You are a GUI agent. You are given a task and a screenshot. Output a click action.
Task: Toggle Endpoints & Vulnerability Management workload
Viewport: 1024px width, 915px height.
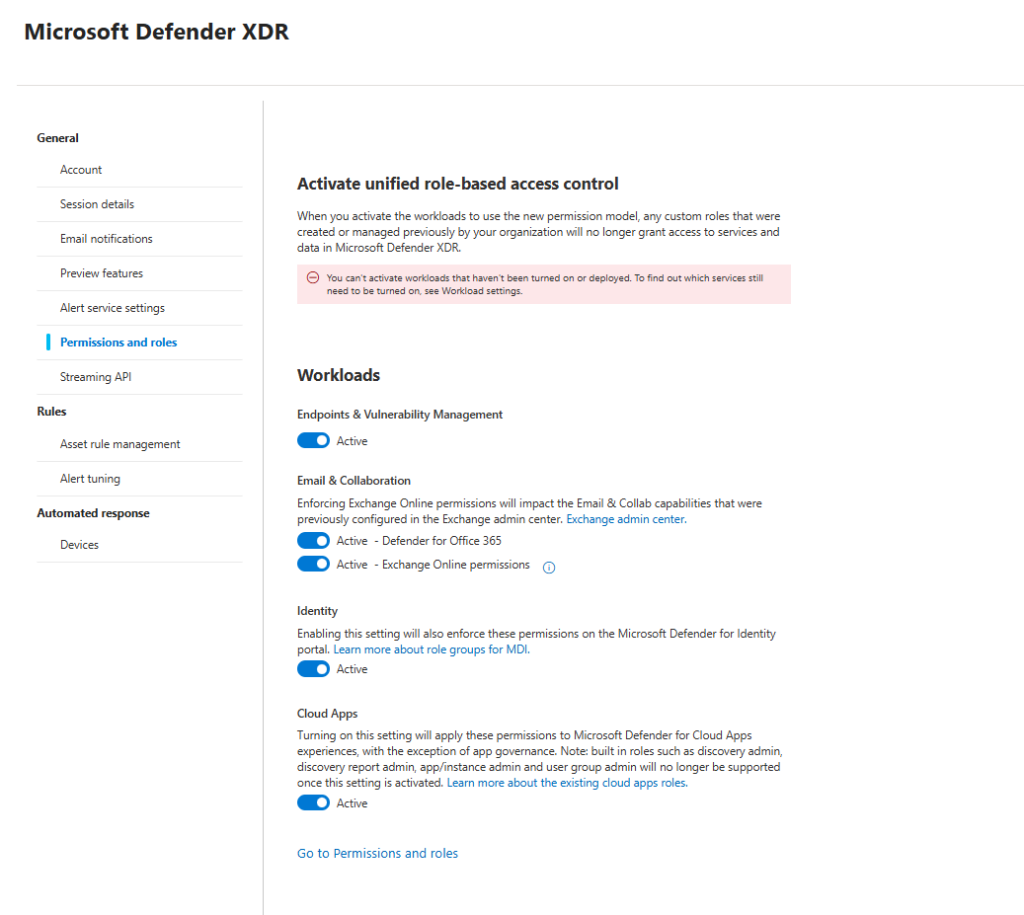click(x=313, y=441)
